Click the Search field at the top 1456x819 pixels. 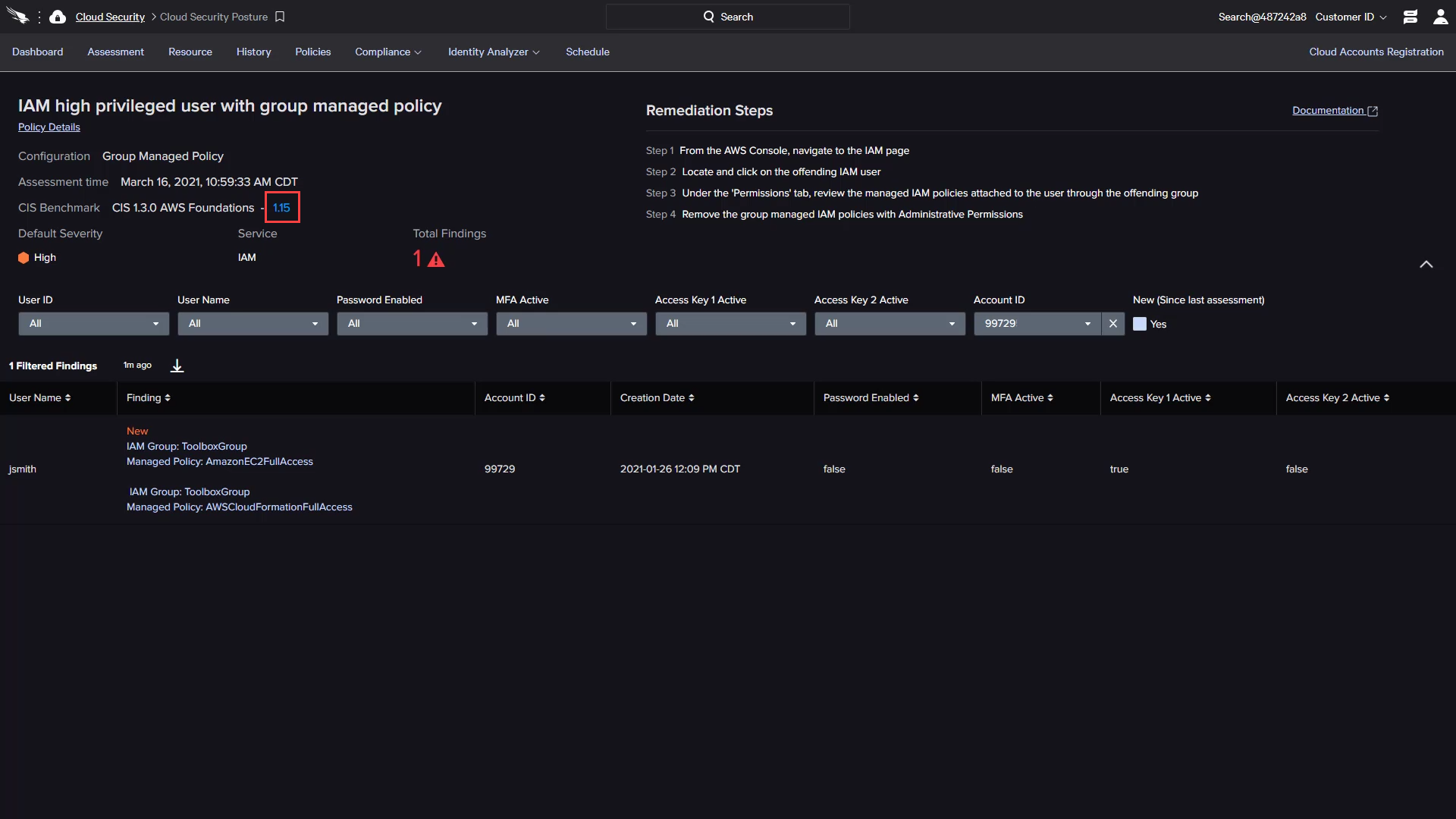(727, 17)
